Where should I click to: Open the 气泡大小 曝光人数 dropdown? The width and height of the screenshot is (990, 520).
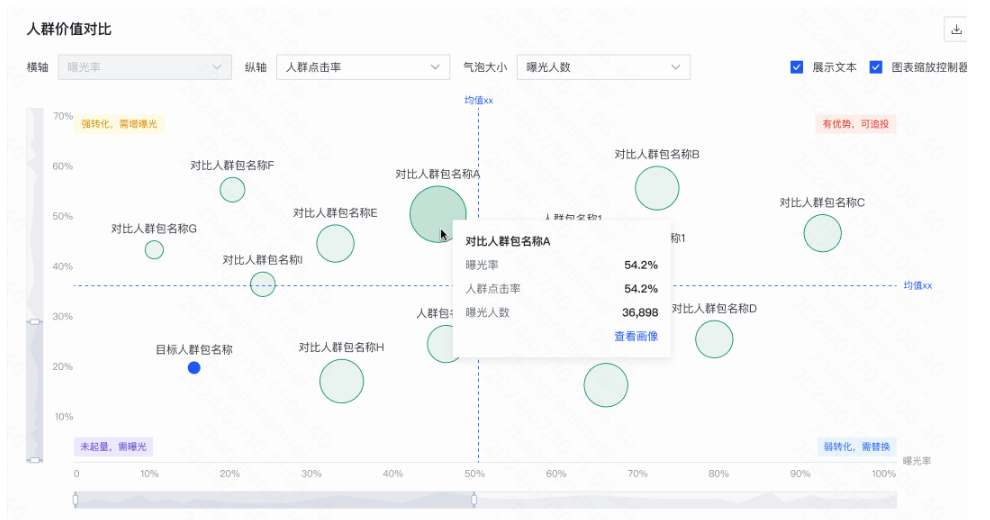coord(604,67)
